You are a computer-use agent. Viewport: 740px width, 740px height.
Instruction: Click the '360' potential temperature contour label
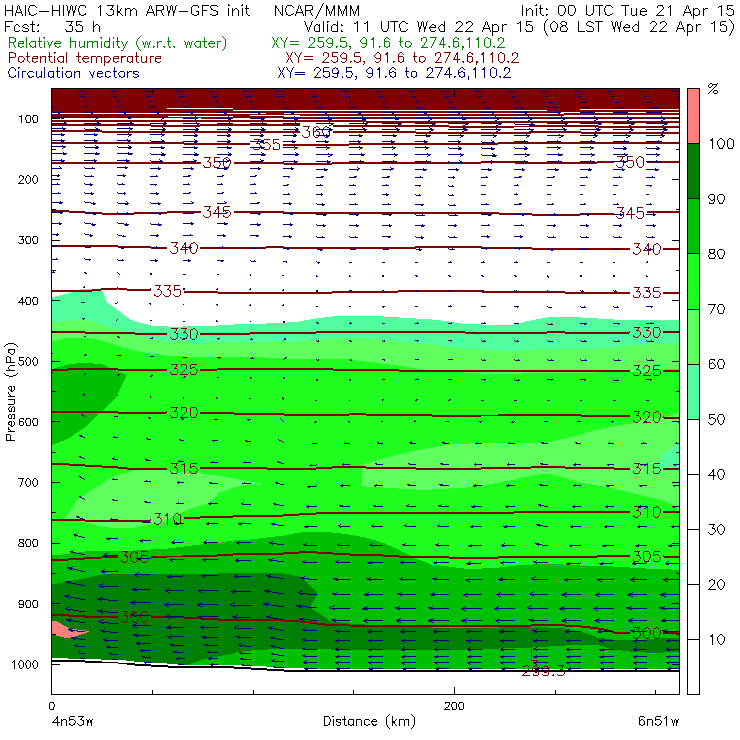coord(316,132)
